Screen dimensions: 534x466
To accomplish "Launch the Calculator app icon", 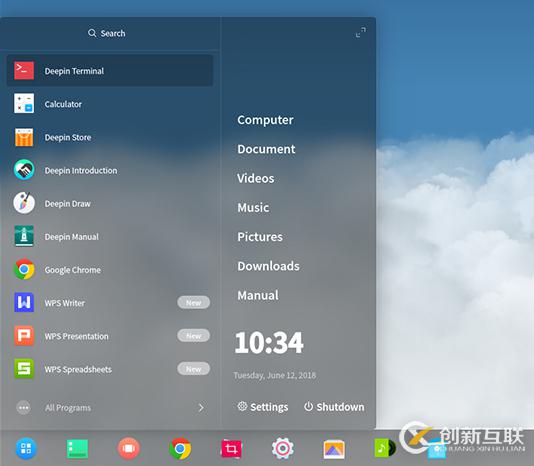I will (24, 104).
